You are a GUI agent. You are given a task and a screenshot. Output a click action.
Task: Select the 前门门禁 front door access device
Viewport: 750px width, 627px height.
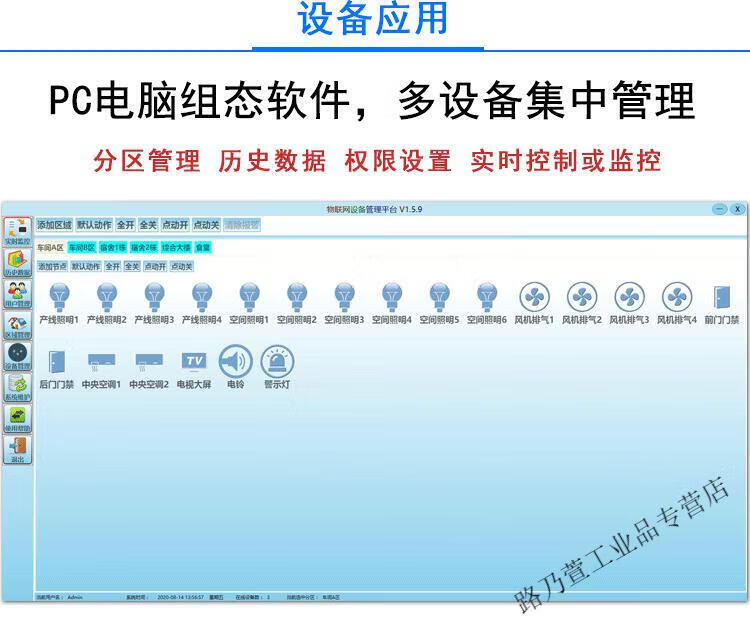tap(721, 297)
